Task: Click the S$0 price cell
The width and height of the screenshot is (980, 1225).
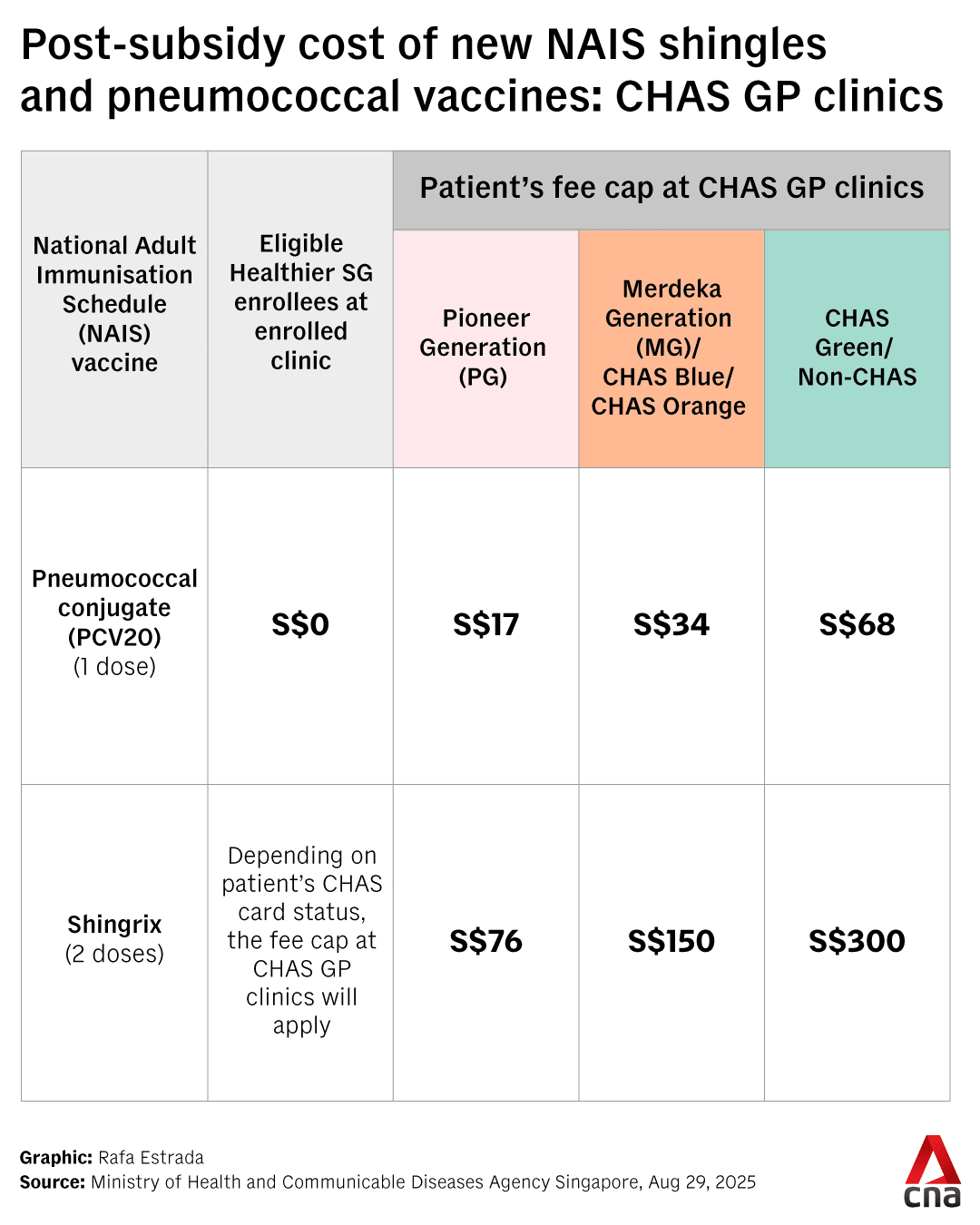Action: coord(300,624)
